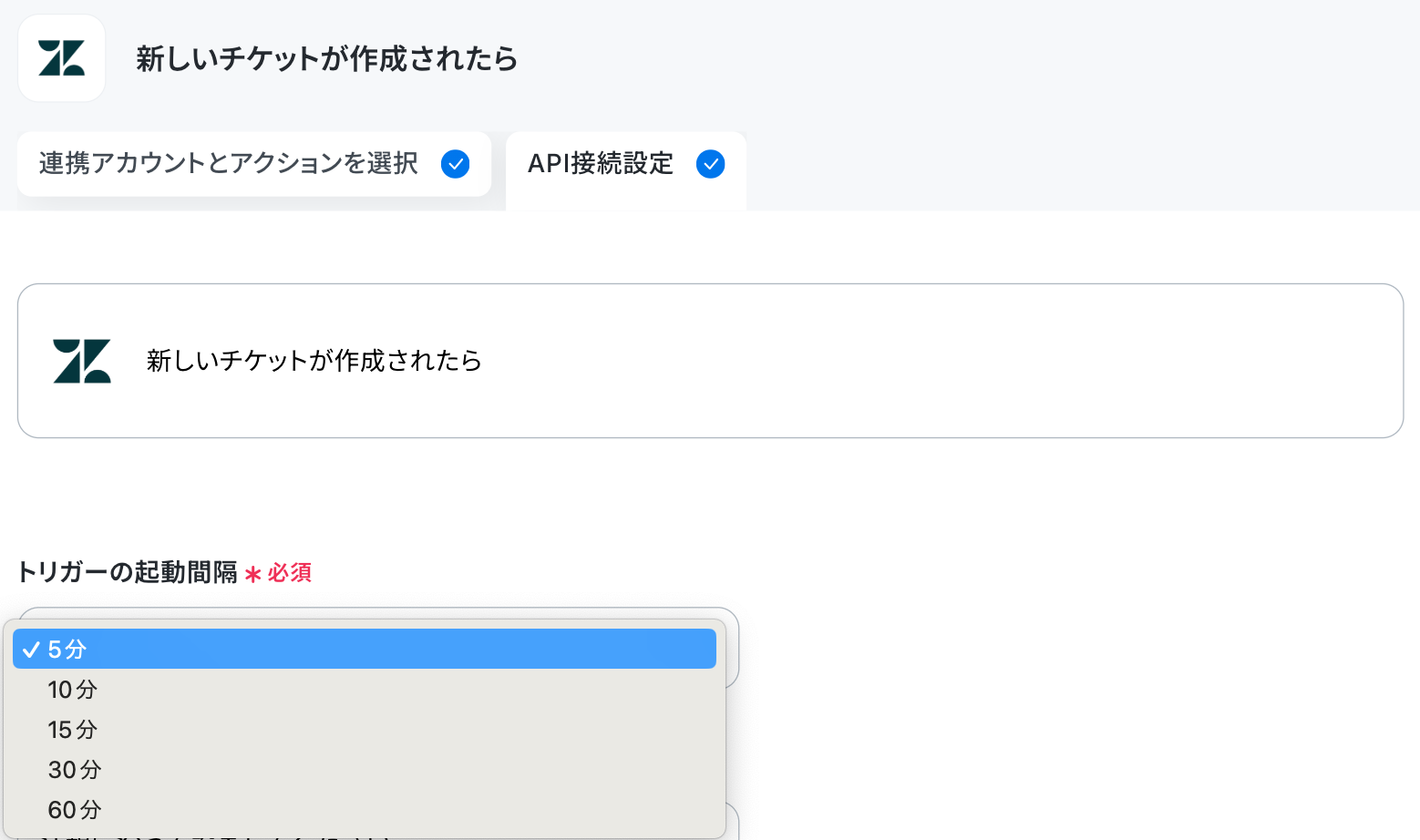Screen dimensions: 1420x840
Task: Click empty space inside the Zendesk trigger card
Action: tap(911, 361)
